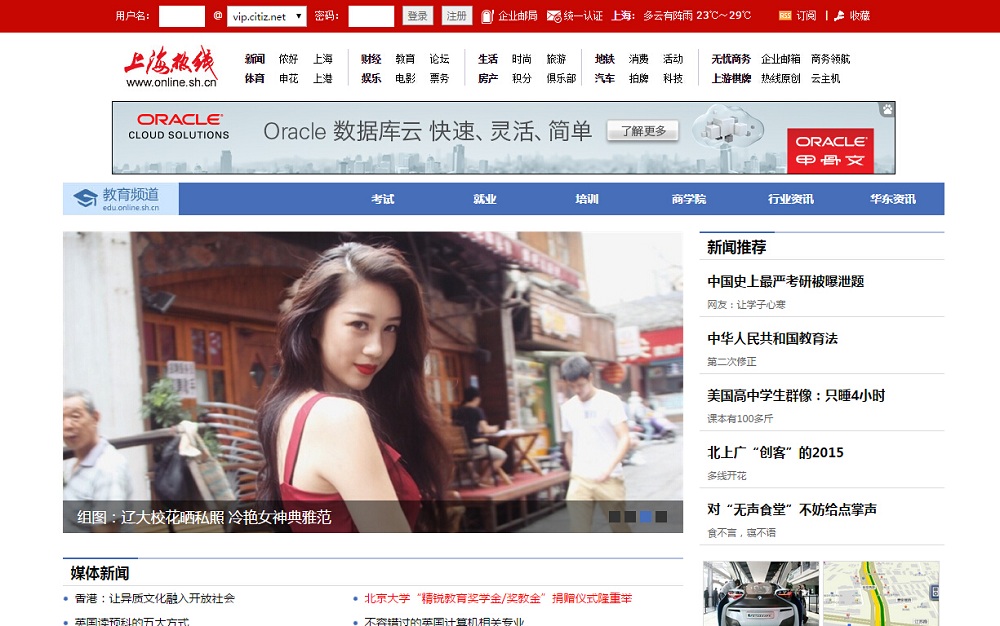Focus the 用户名 input field
Viewport: 1000px width, 626px height.
[182, 17]
